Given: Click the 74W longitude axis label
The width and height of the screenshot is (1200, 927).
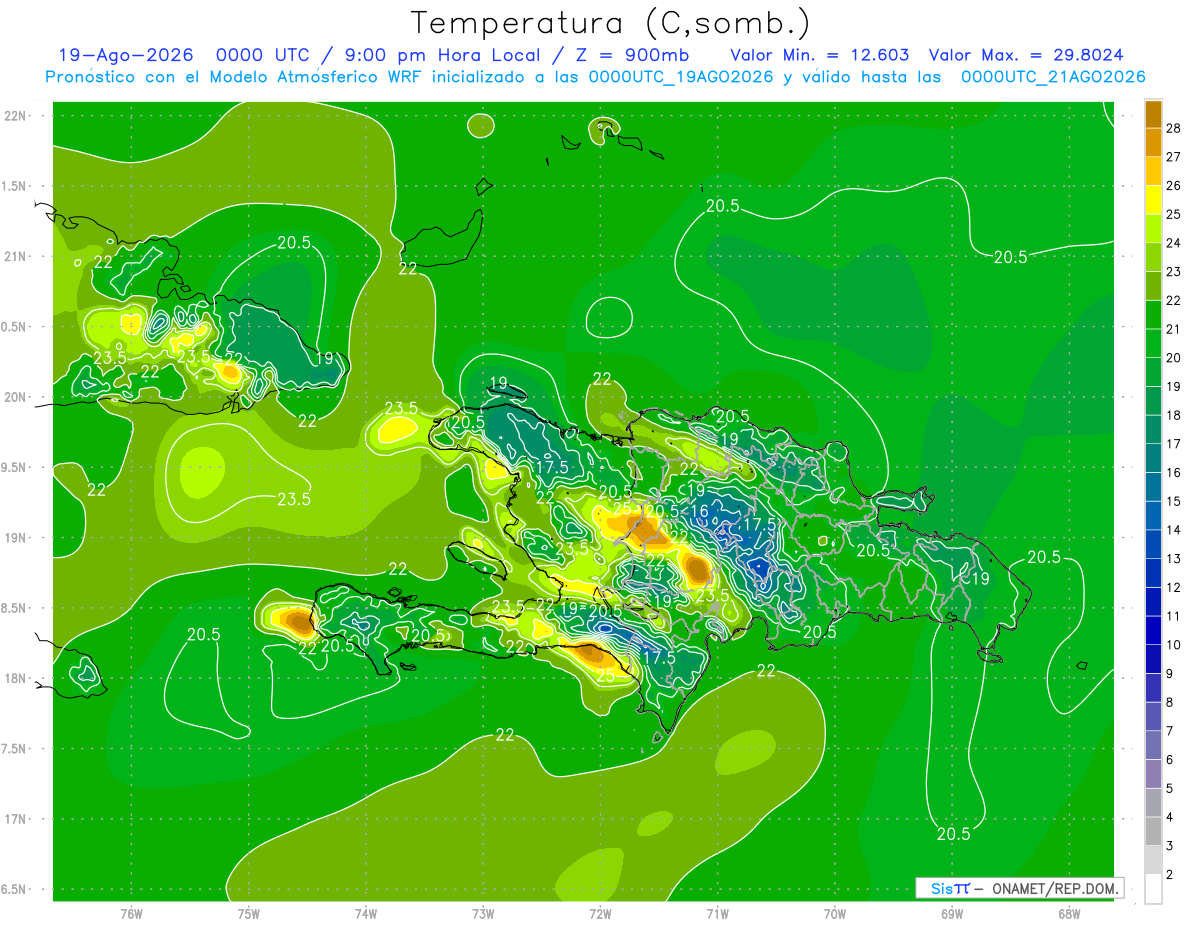Looking at the screenshot, I should pyautogui.click(x=366, y=914).
